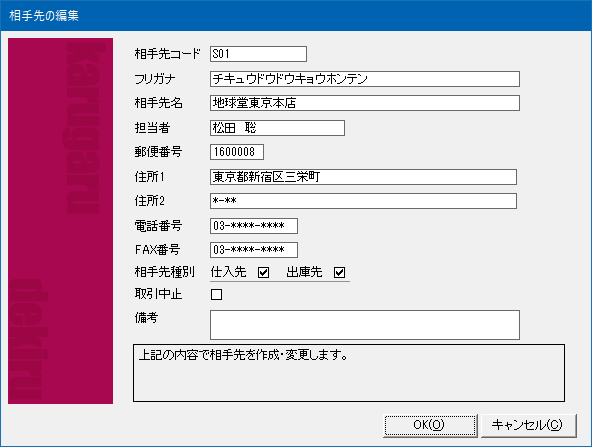Click the 郵便番号 field with 1600008

coord(237,152)
